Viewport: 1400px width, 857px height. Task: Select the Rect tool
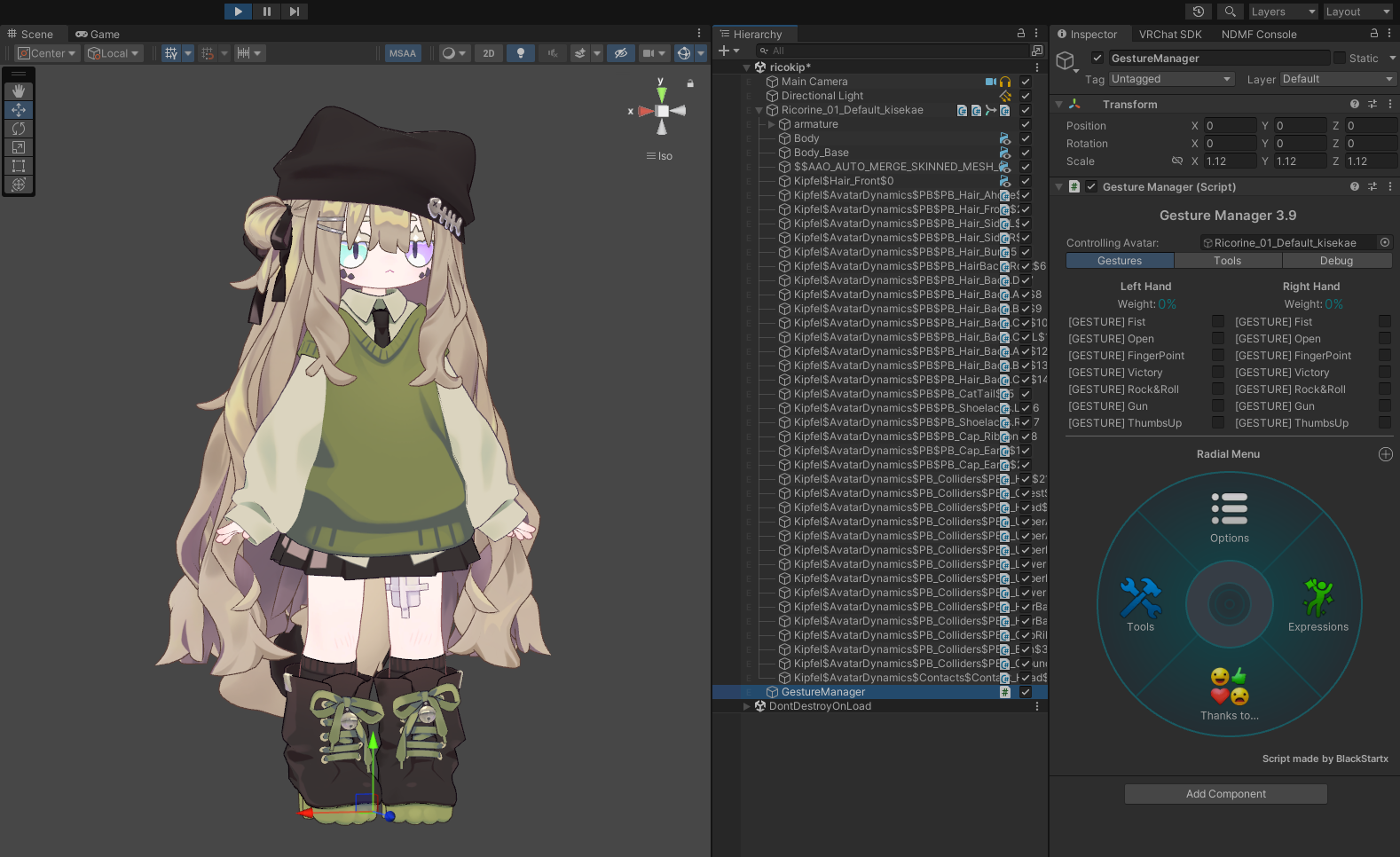[x=19, y=166]
